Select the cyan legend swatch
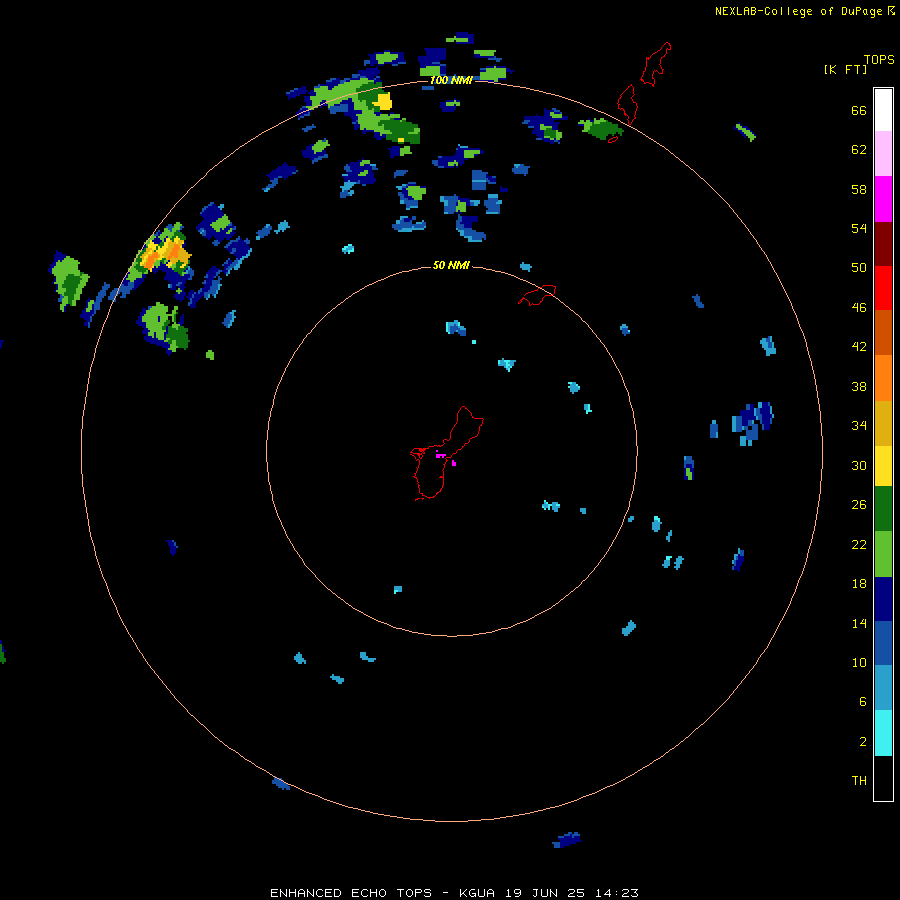The height and width of the screenshot is (900, 900). [883, 733]
